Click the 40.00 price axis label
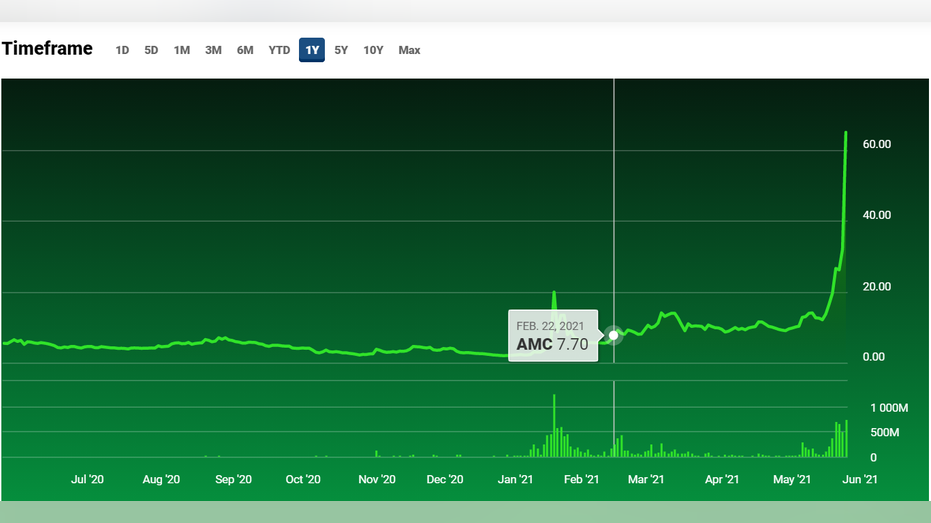 point(876,215)
